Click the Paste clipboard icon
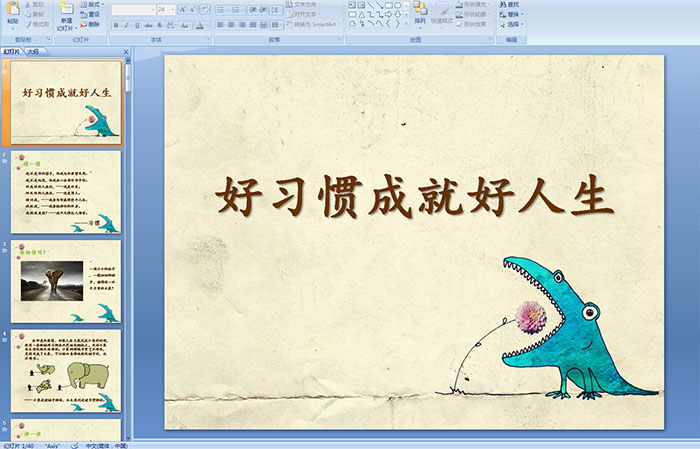The height and width of the screenshot is (449, 700). click(x=13, y=8)
